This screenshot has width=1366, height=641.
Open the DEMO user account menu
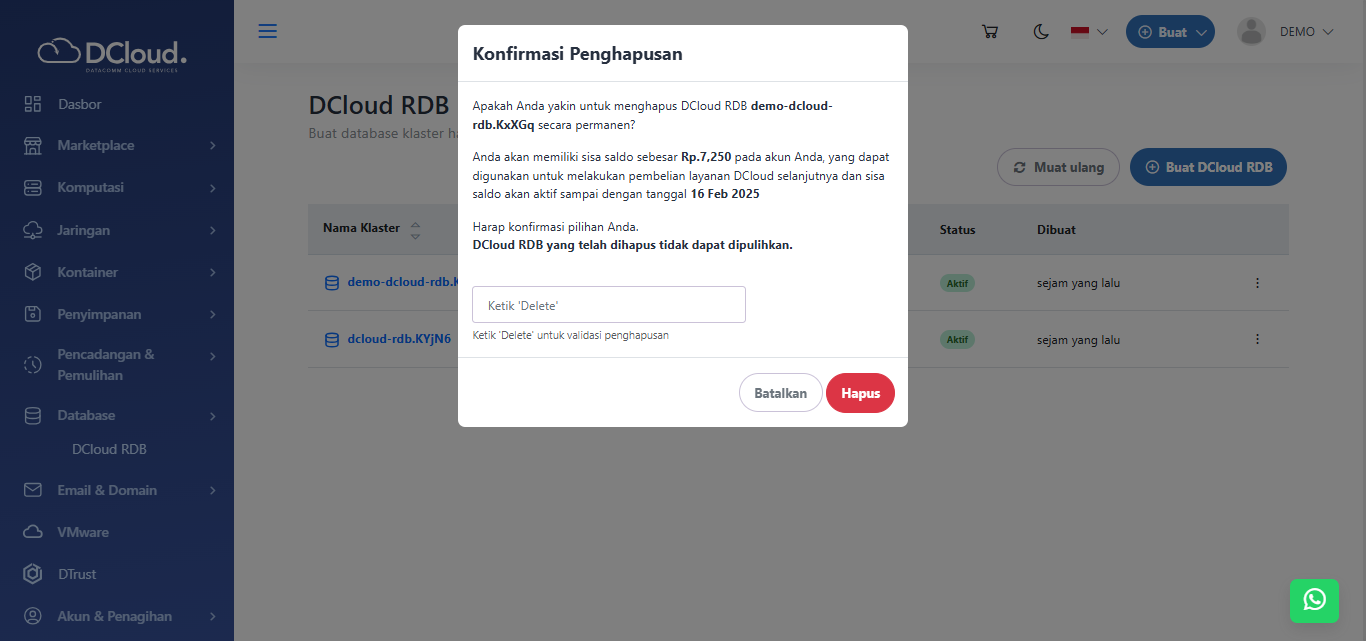1286,32
